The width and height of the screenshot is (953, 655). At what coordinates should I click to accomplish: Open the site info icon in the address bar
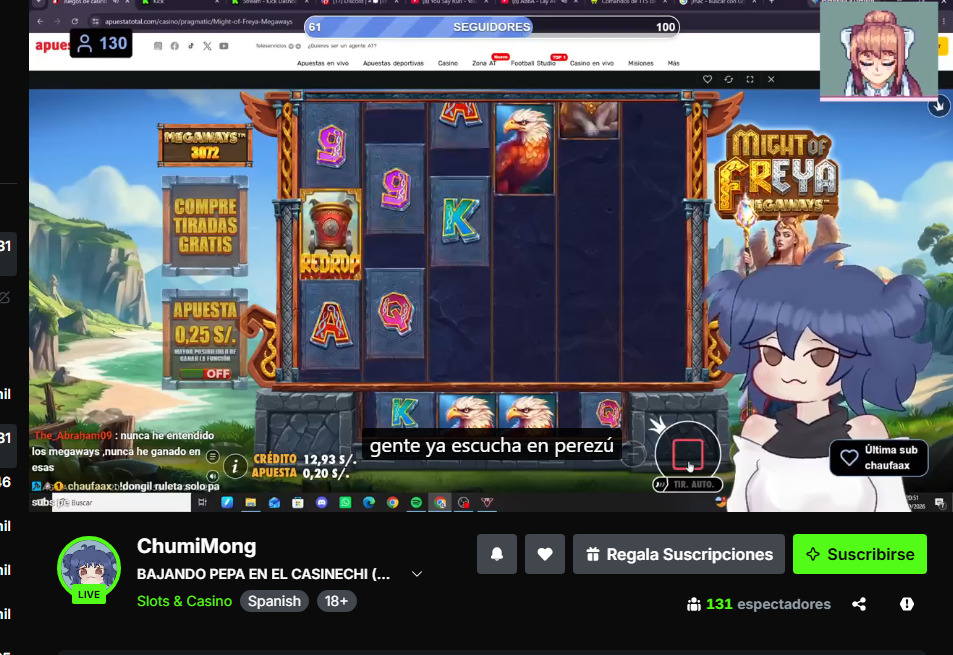[x=95, y=21]
